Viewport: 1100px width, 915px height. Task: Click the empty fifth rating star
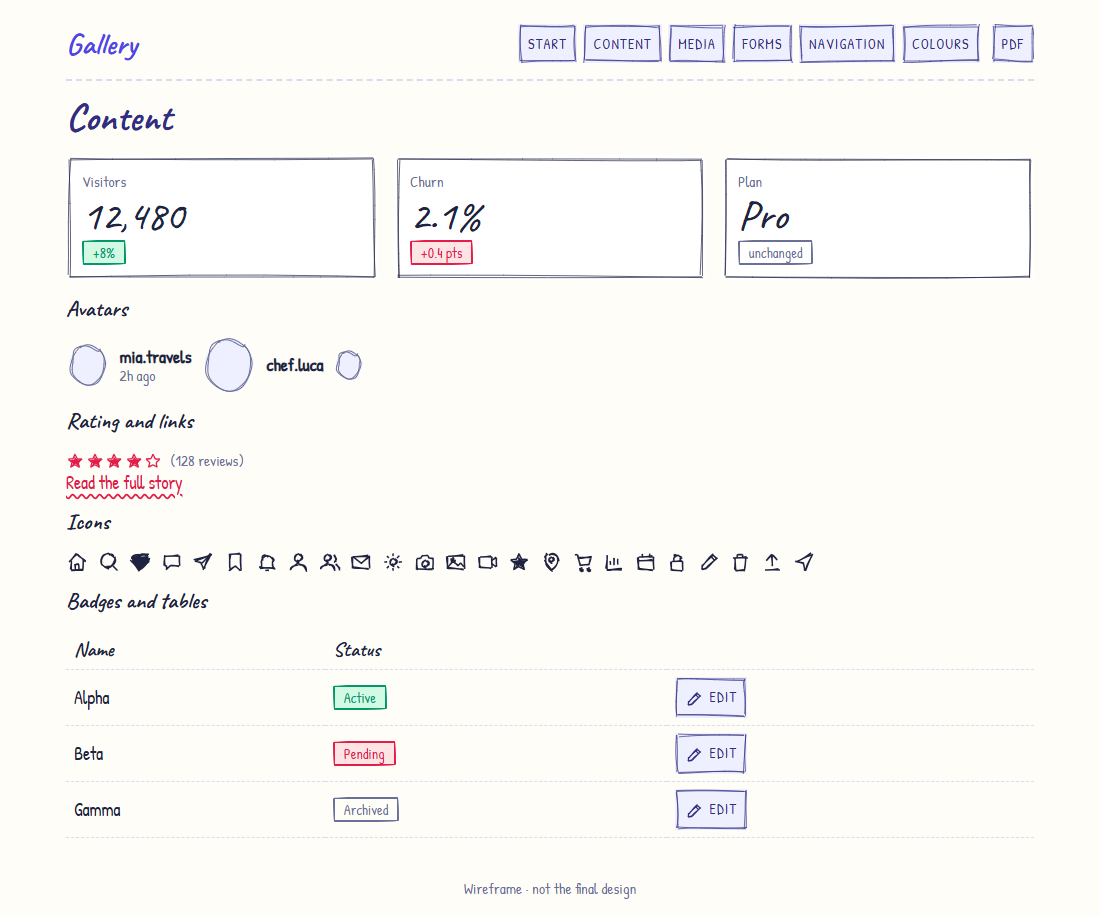tap(153, 461)
